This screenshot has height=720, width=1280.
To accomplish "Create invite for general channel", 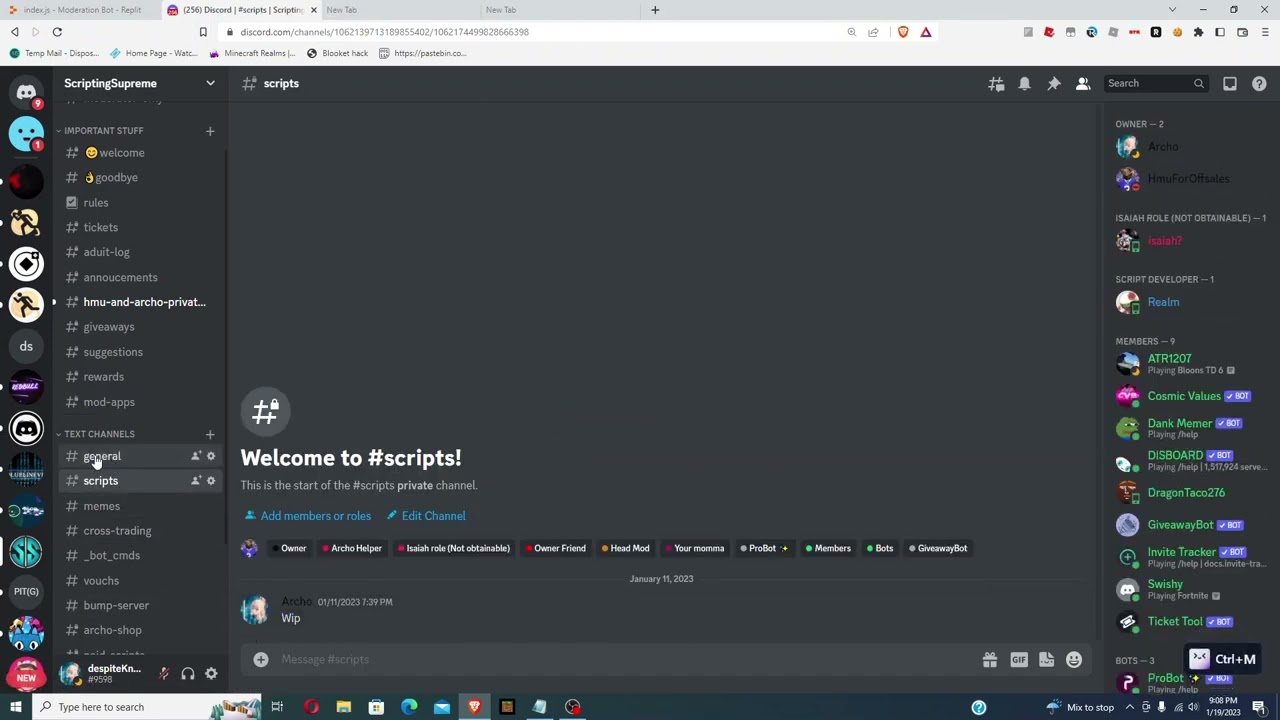I will 196,456.
